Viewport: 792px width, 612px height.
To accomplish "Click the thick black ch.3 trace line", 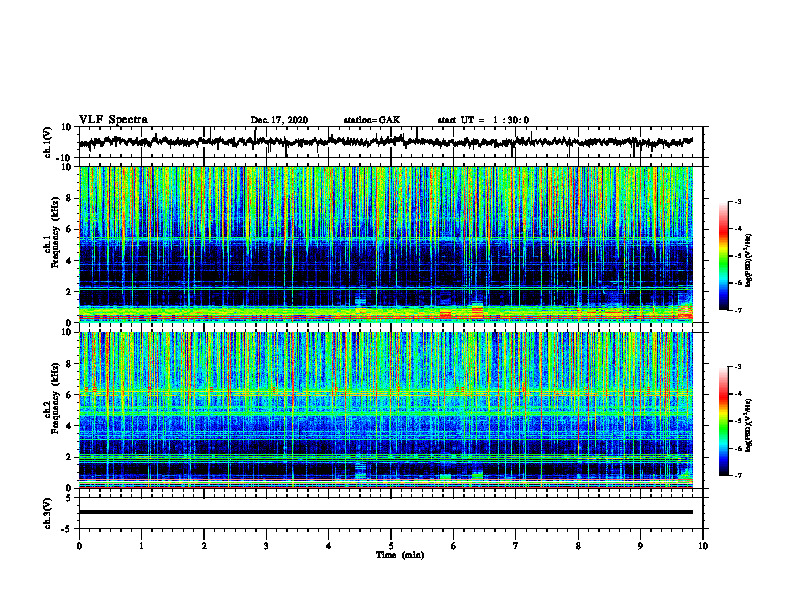I will (386, 512).
